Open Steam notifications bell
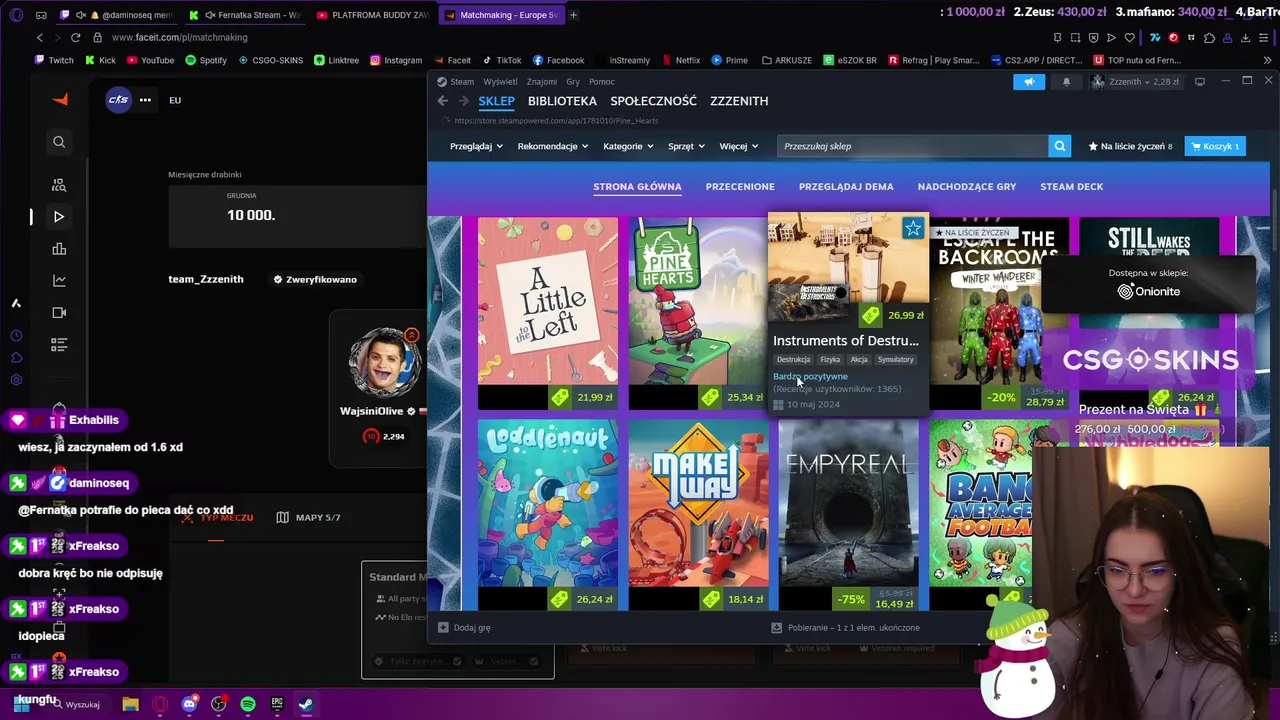Screen dimensions: 1280x720 [x=1066, y=82]
